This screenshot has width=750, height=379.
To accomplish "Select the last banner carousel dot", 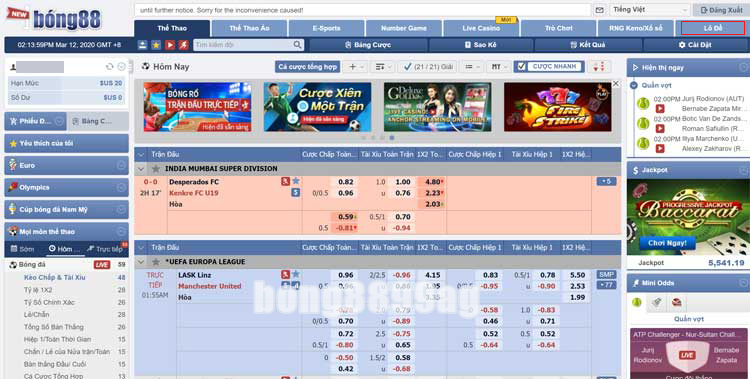I will tap(392, 138).
